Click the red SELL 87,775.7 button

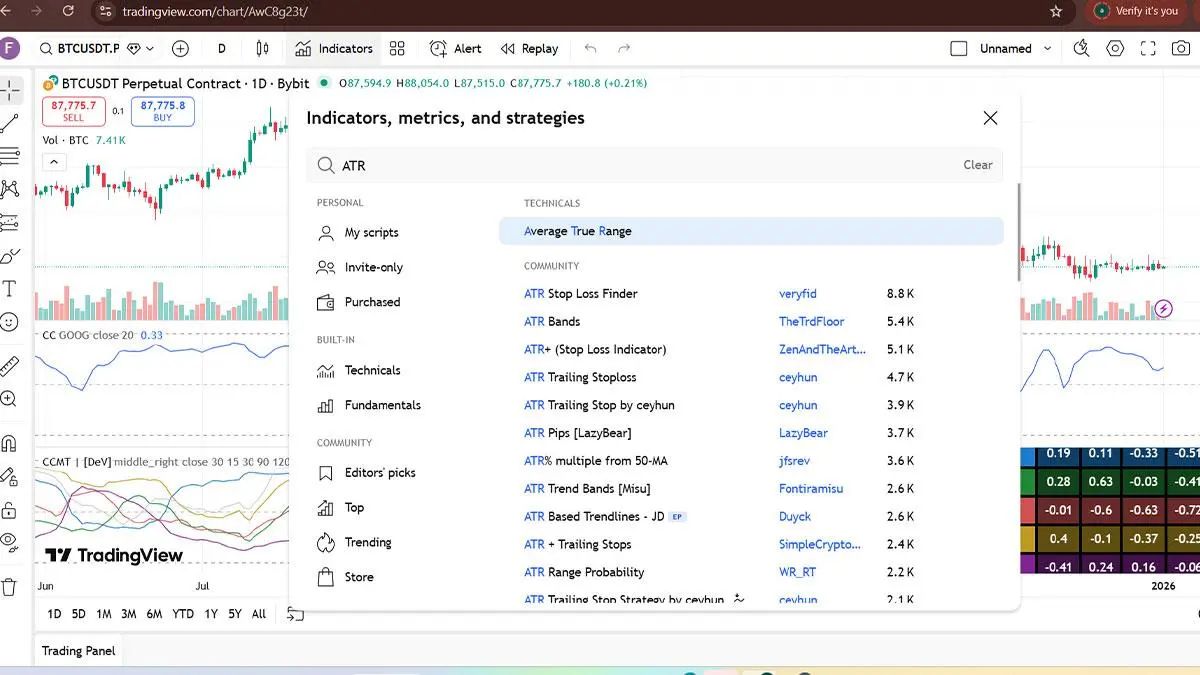pos(74,110)
